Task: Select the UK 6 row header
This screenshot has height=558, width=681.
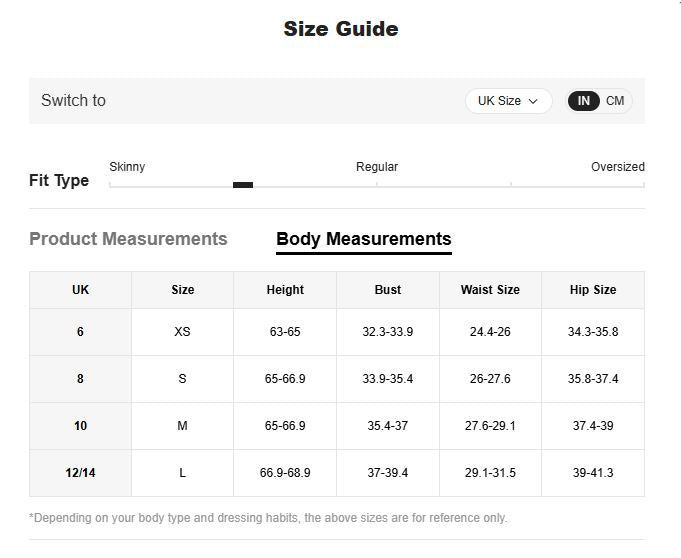Action: (80, 332)
